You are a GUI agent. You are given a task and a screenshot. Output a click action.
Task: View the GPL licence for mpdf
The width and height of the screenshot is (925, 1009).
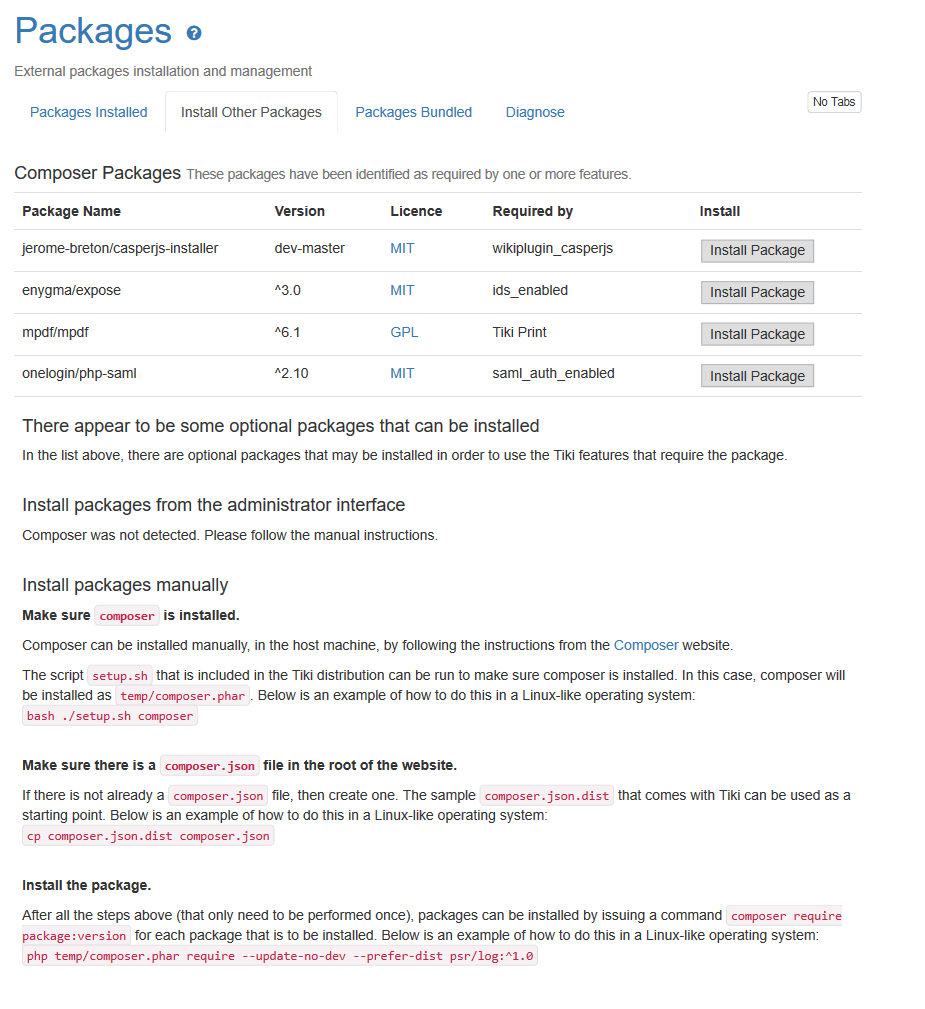pyautogui.click(x=403, y=332)
